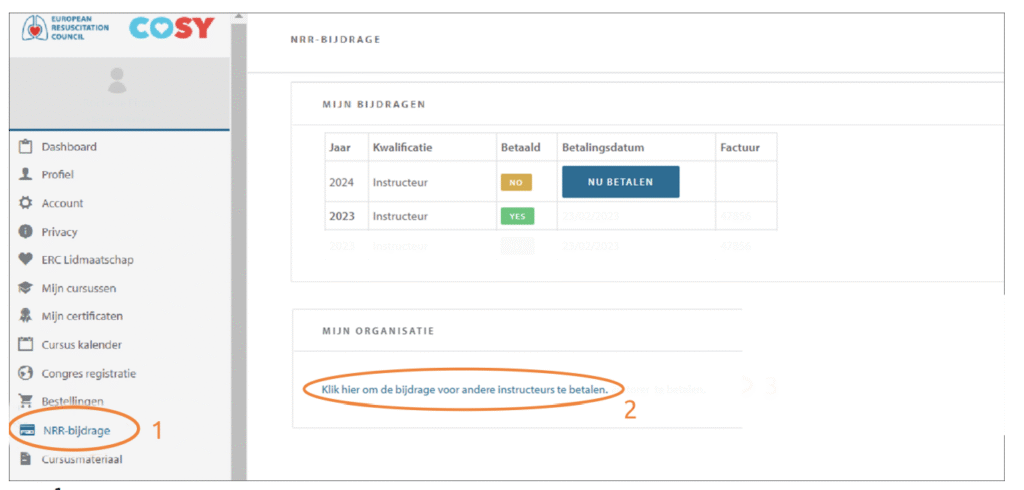1024x490 pixels.
Task: Click the Dashboard clipboard icon
Action: pos(26,147)
